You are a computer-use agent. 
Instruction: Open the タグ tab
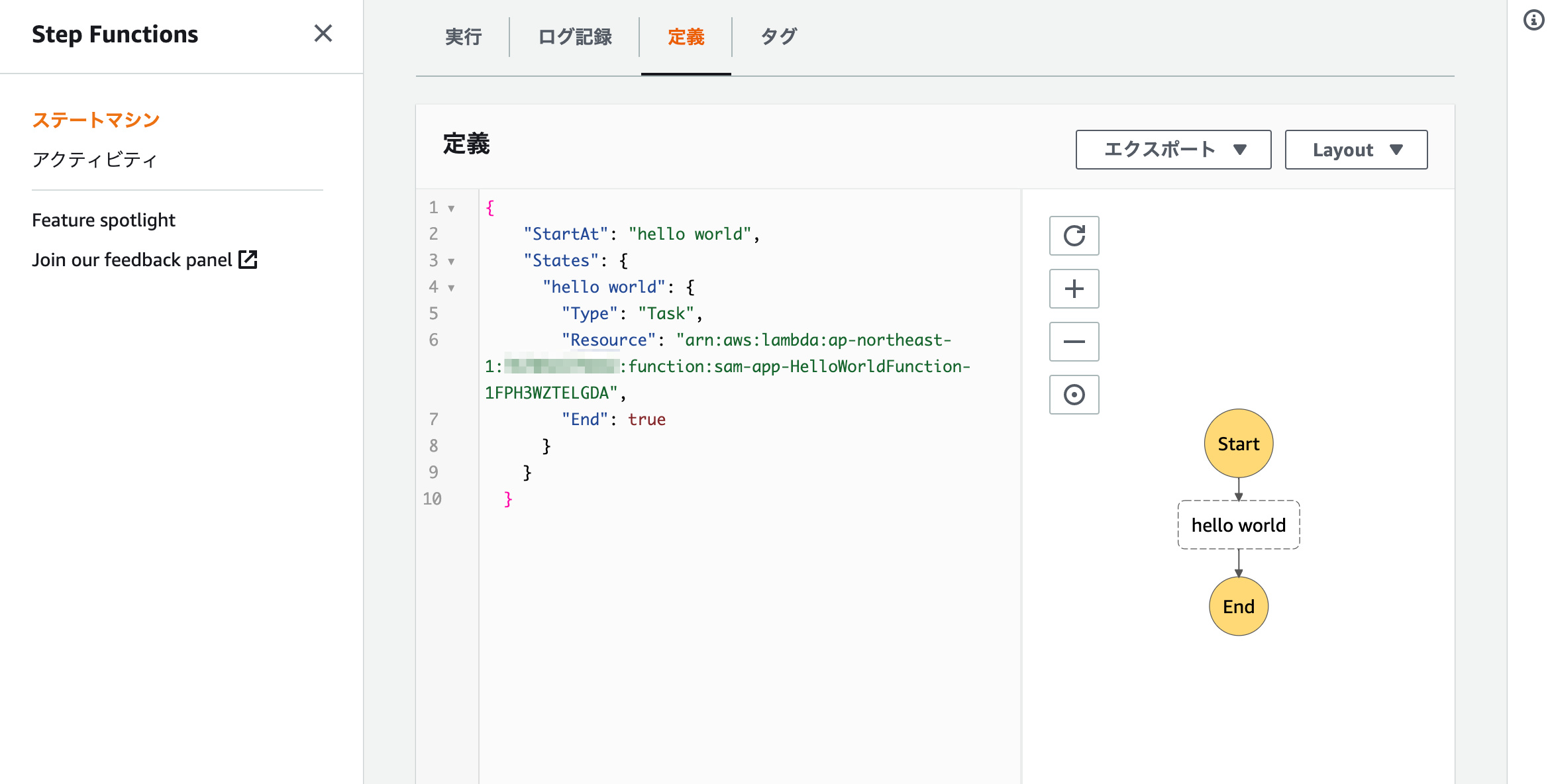[x=778, y=37]
